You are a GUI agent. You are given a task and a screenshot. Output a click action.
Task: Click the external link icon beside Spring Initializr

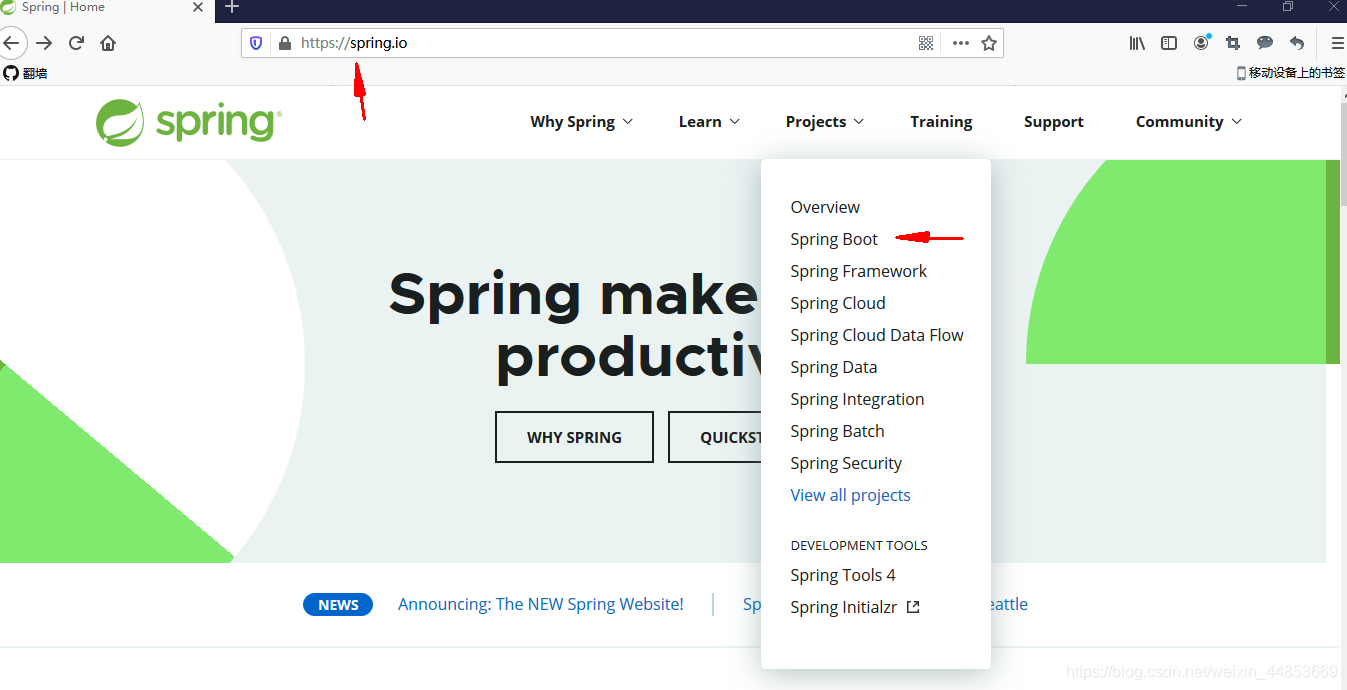click(913, 607)
